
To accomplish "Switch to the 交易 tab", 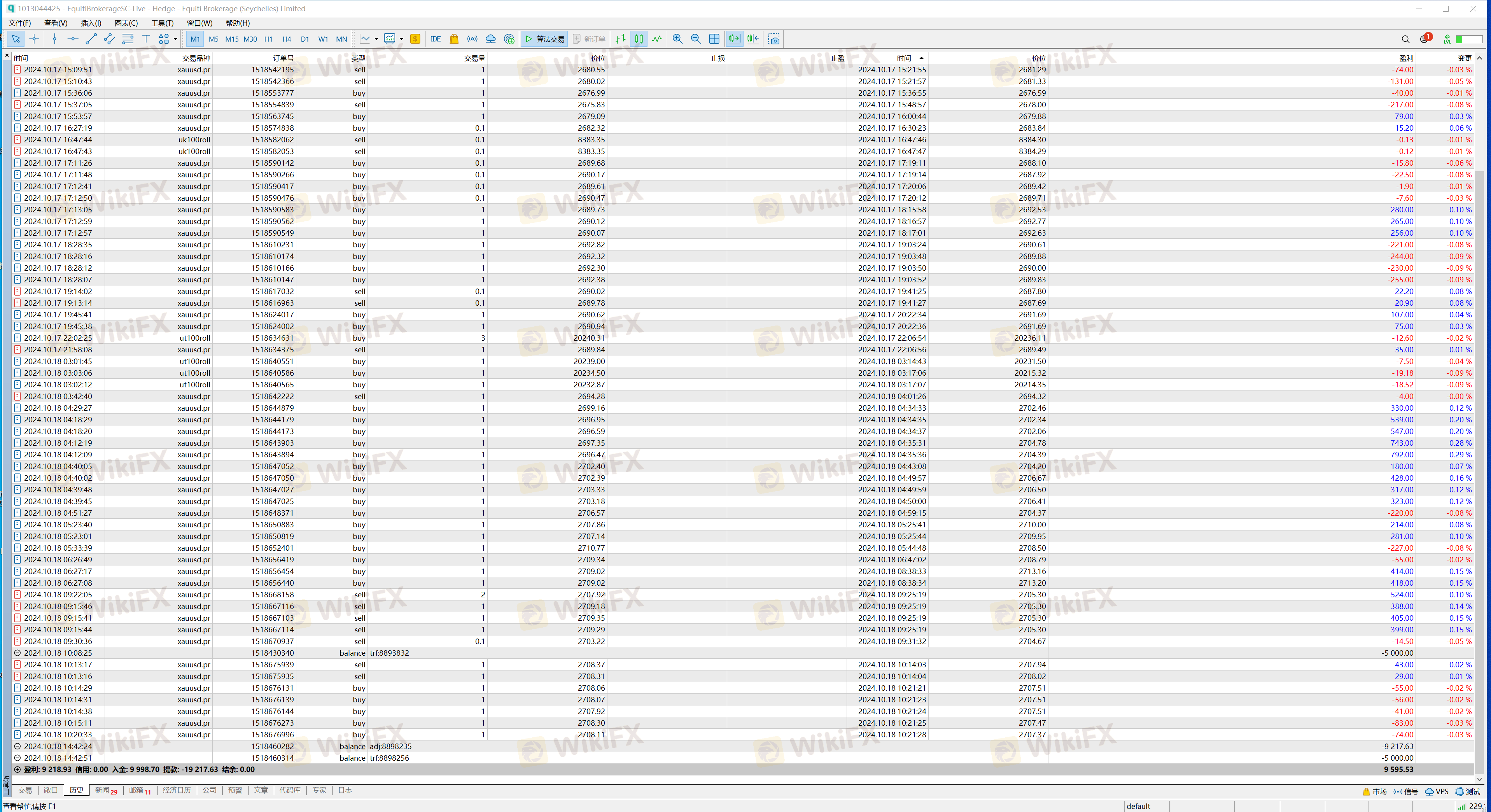I will (25, 791).
